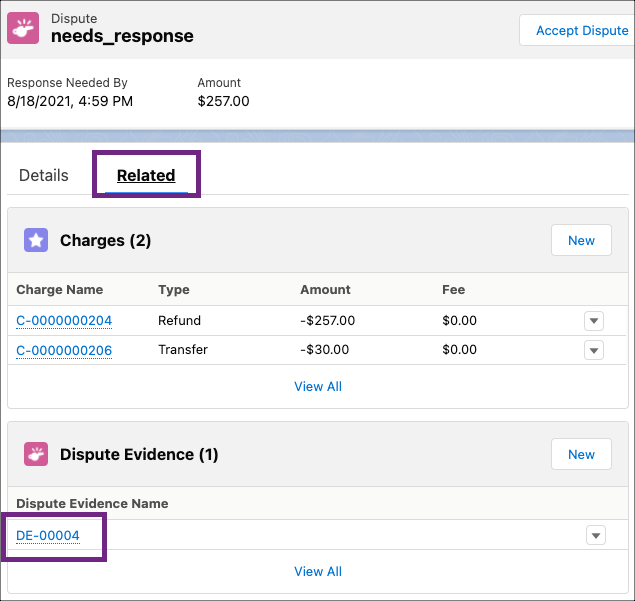Expand row actions for the Transfer charge
This screenshot has width=635, height=601.
(594, 350)
